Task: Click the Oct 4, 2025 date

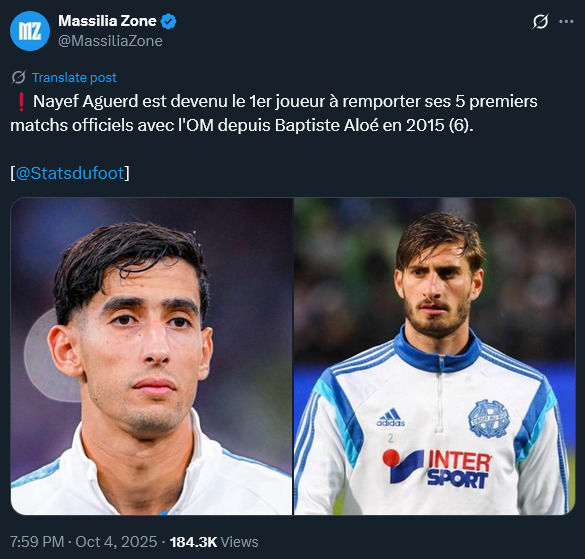Action: click(x=116, y=542)
